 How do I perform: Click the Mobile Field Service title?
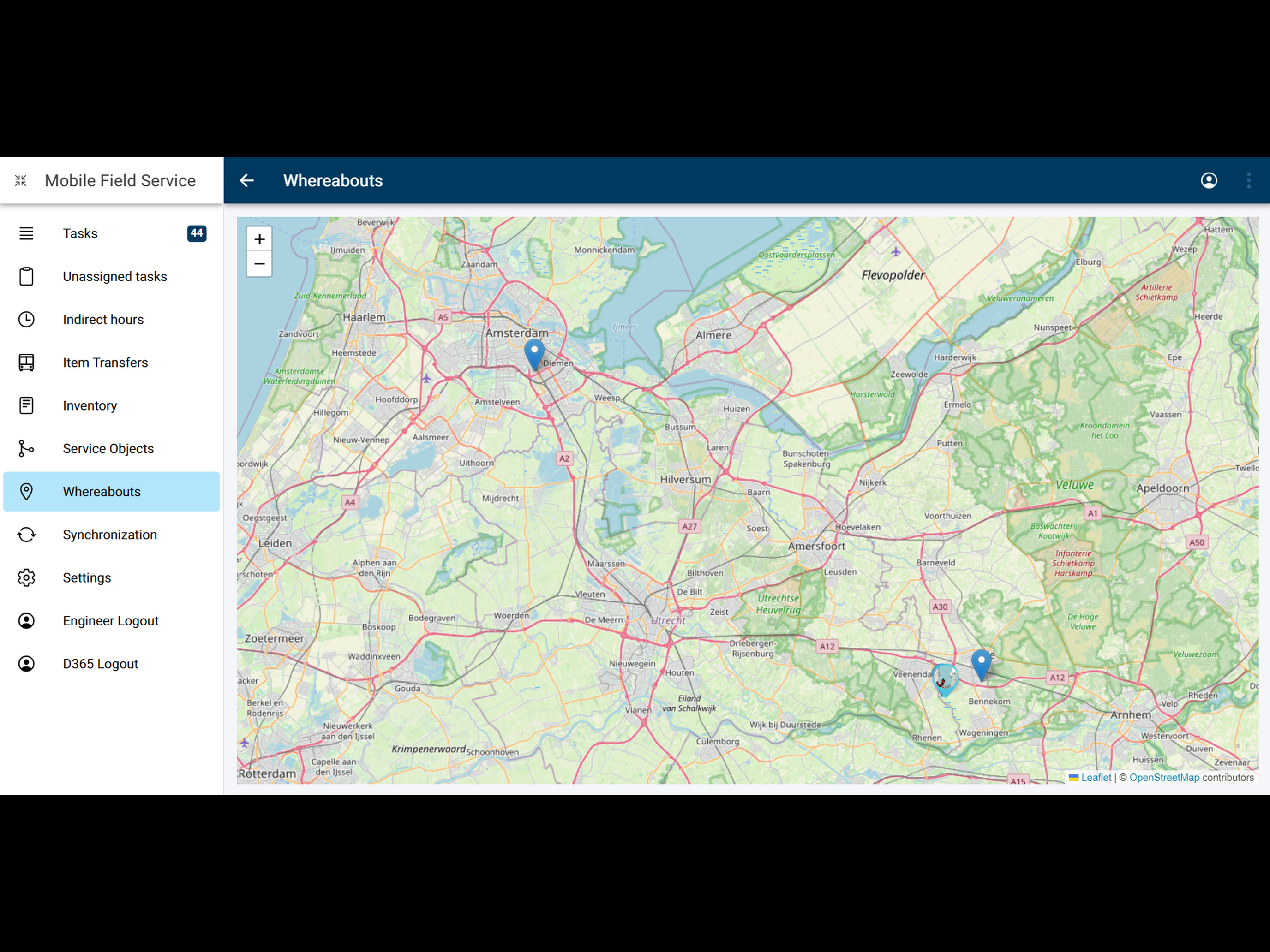120,181
